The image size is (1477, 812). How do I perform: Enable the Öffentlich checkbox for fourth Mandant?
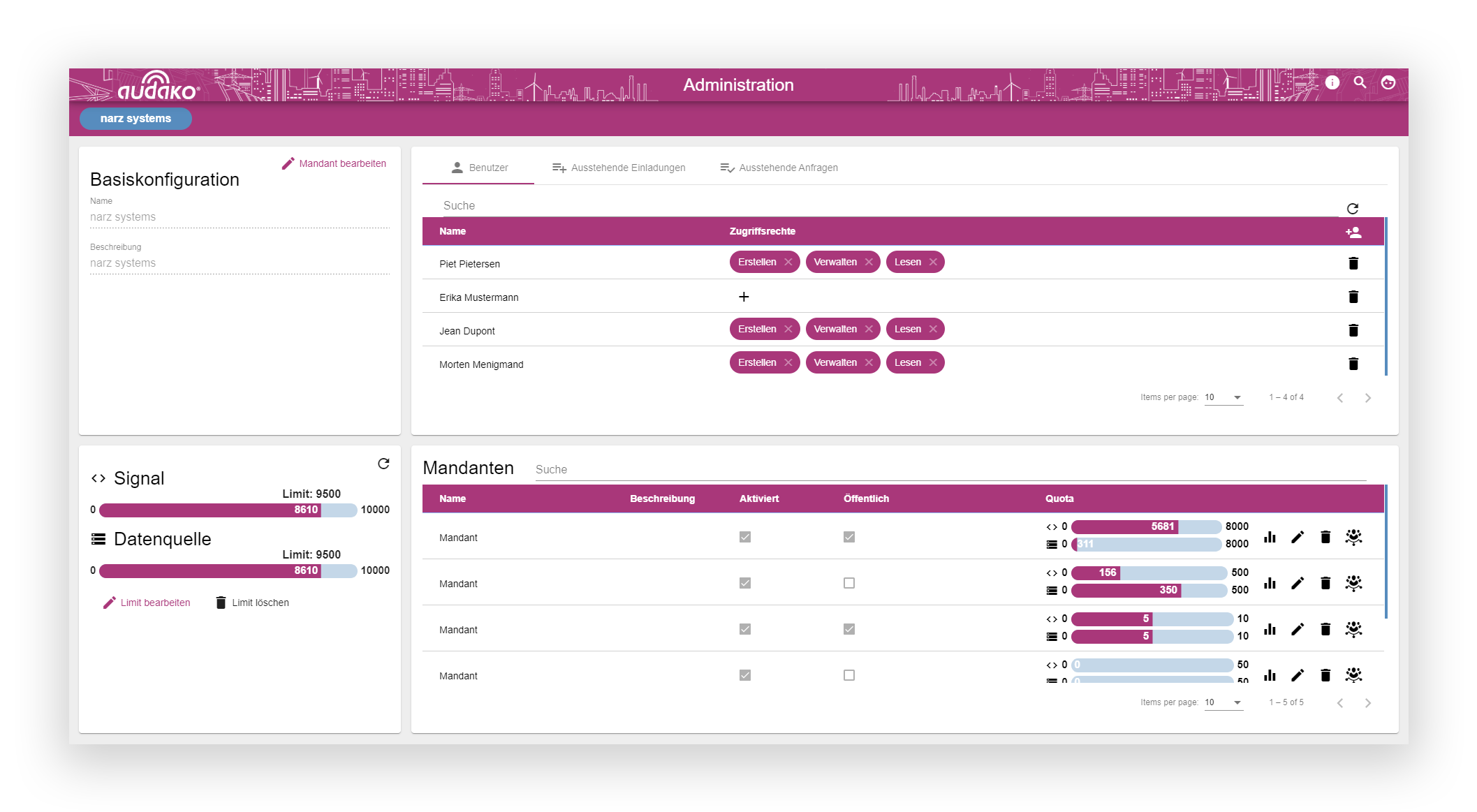point(849,675)
